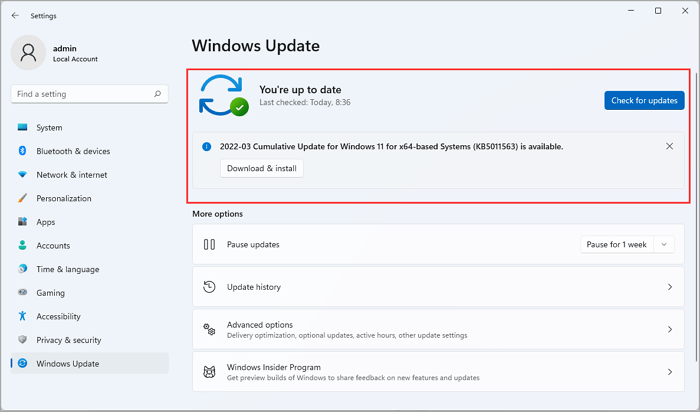The width and height of the screenshot is (700, 412).
Task: Click the Accounts person icon
Action: click(22, 245)
